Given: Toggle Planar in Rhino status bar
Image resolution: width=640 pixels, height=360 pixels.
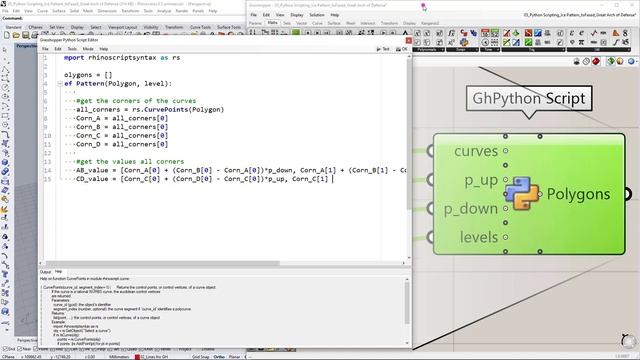Looking at the screenshot, I should point(234,357).
